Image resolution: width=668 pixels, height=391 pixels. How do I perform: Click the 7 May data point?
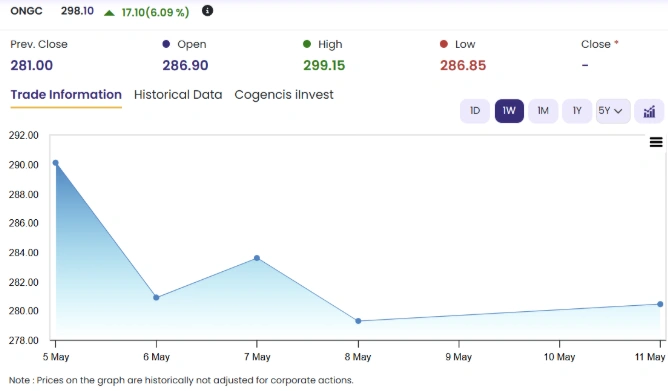257,258
